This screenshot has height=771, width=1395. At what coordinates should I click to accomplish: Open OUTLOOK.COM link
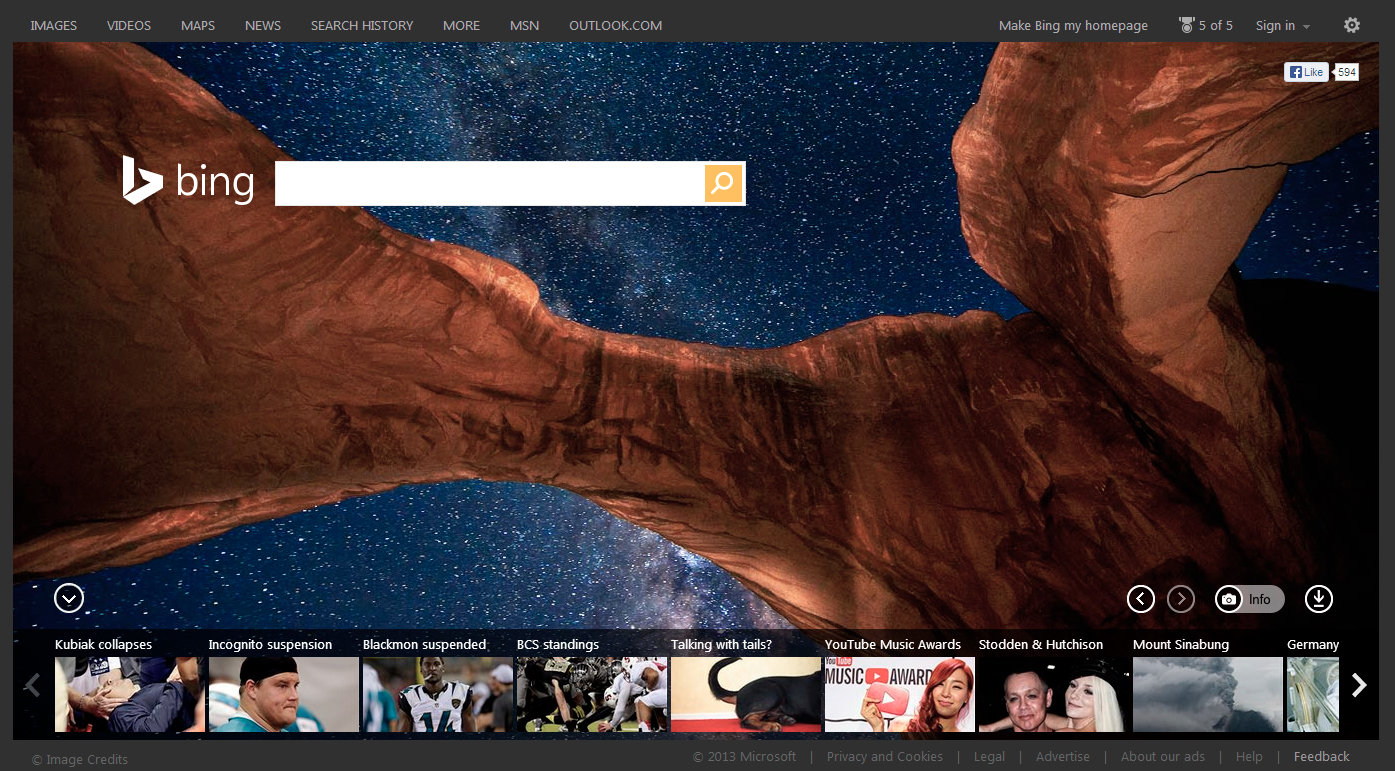[x=615, y=26]
